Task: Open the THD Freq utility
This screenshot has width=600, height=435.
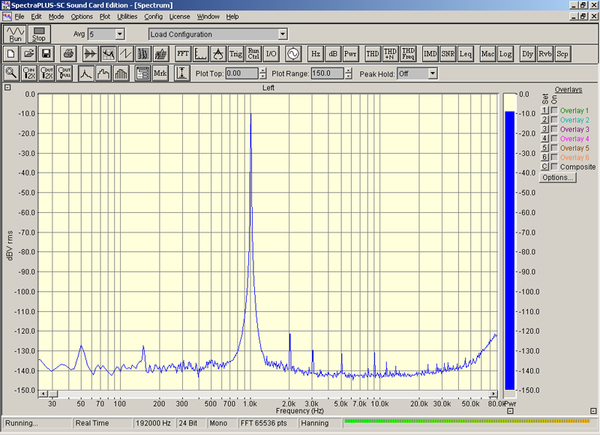Action: click(408, 54)
